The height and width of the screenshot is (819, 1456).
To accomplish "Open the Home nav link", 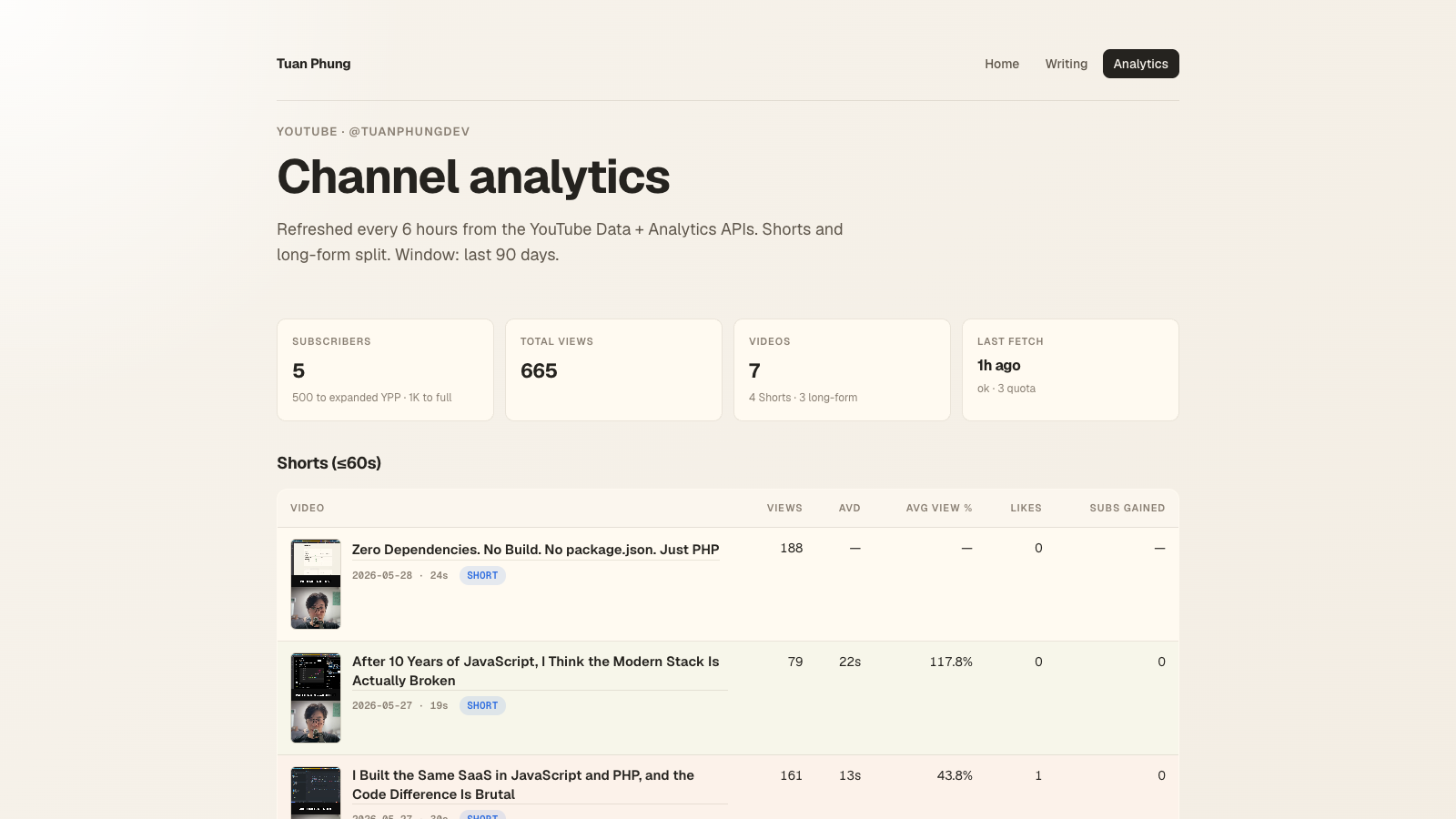I will coord(1001,64).
